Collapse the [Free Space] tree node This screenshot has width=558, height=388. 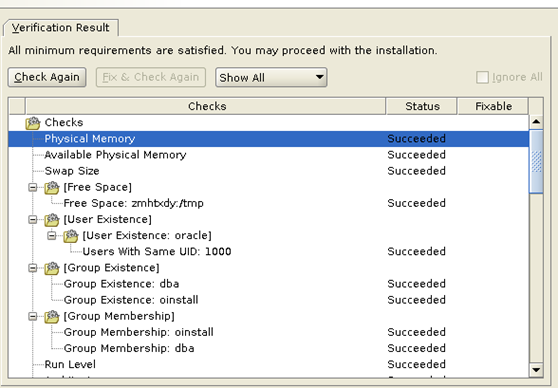click(33, 187)
